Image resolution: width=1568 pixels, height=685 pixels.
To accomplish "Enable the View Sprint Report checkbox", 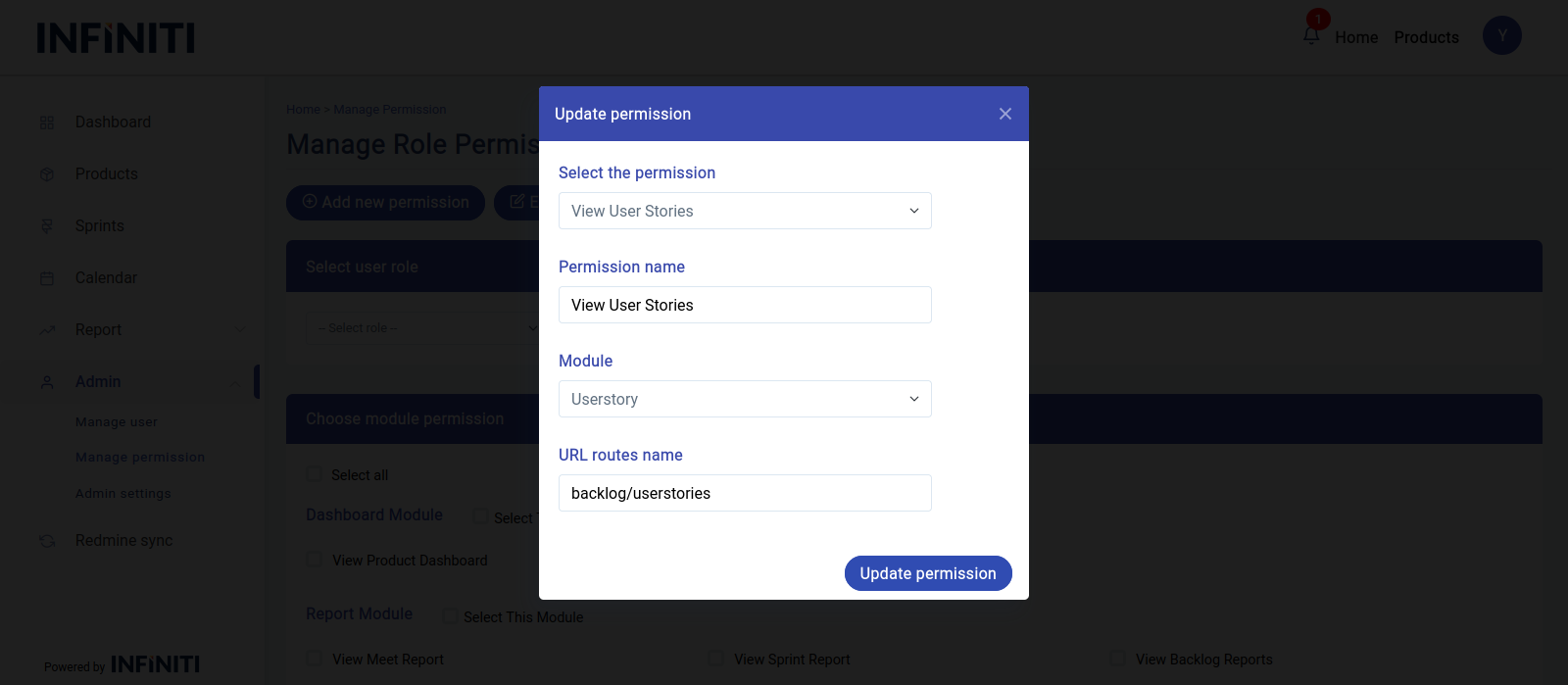I will [x=716, y=659].
